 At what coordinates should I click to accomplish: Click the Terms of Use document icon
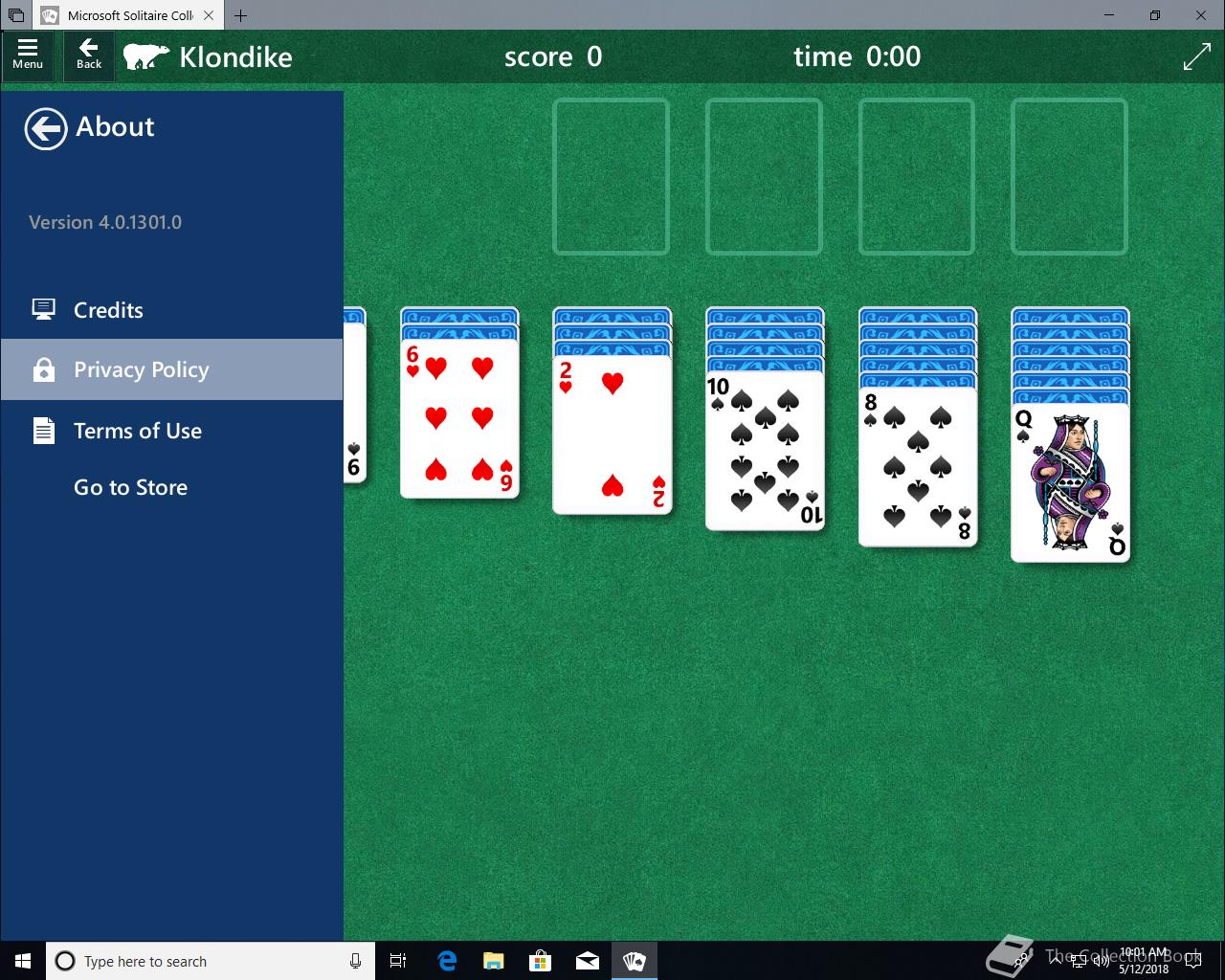(43, 431)
